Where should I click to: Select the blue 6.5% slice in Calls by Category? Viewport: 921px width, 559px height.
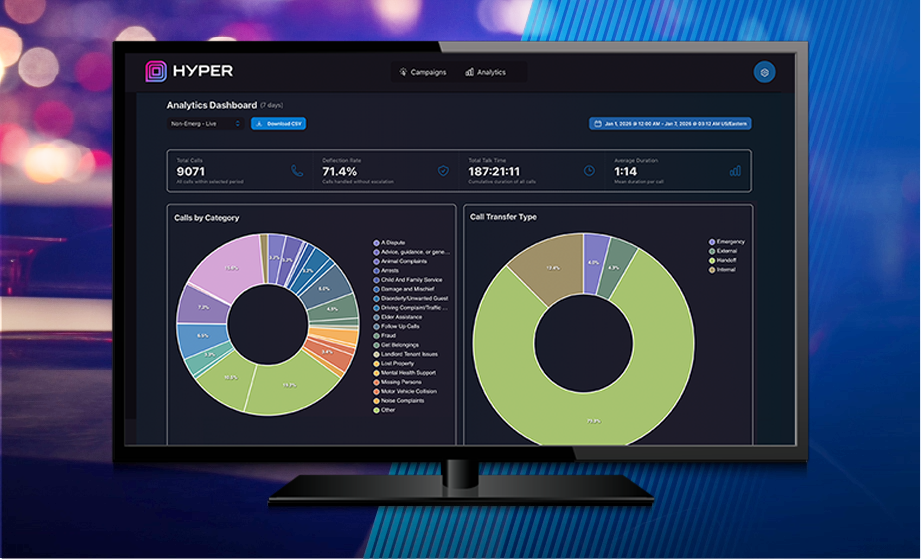coord(203,336)
